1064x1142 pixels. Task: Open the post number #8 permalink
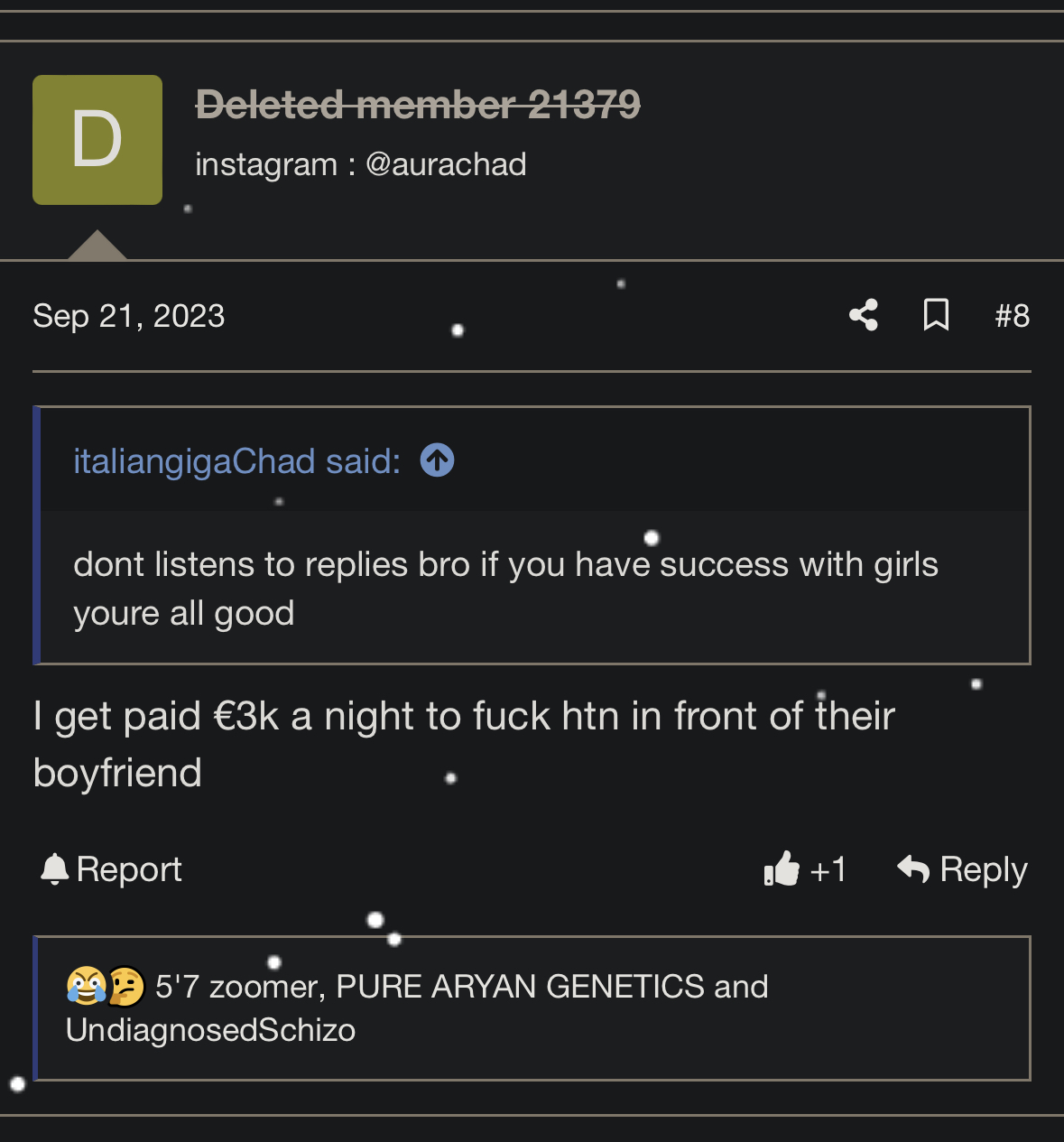click(x=1012, y=316)
